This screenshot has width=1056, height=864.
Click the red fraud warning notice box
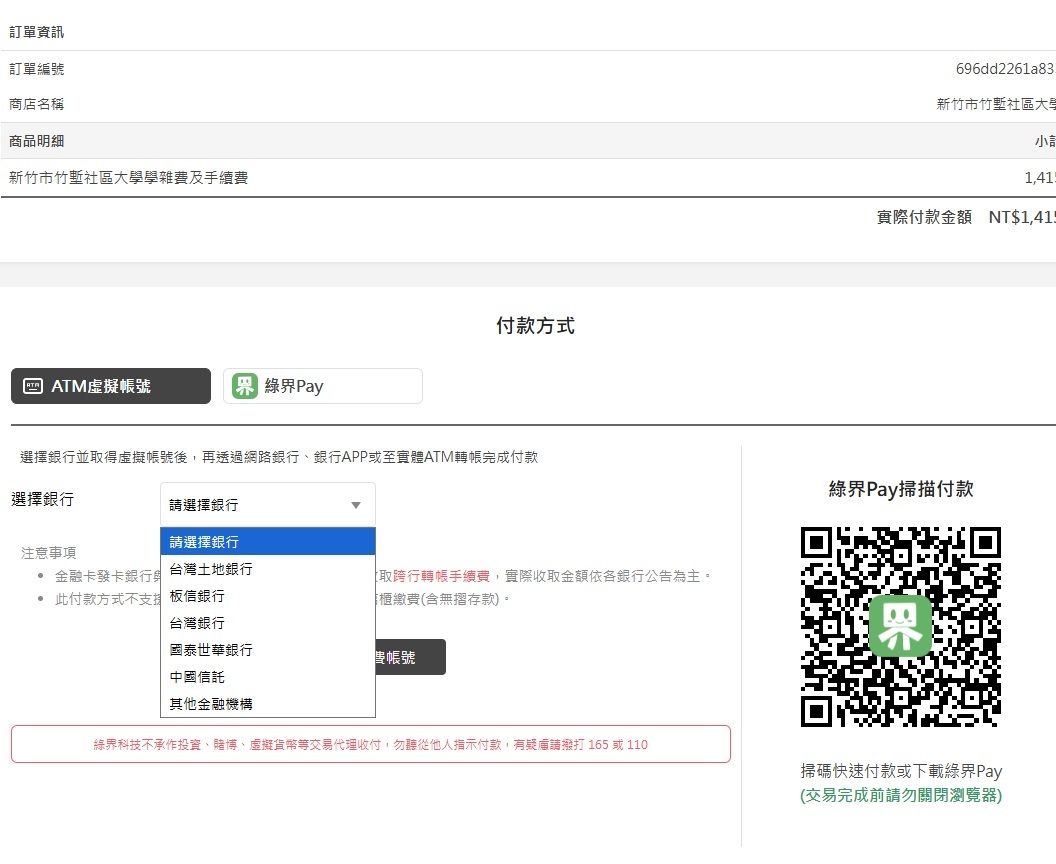coord(370,744)
